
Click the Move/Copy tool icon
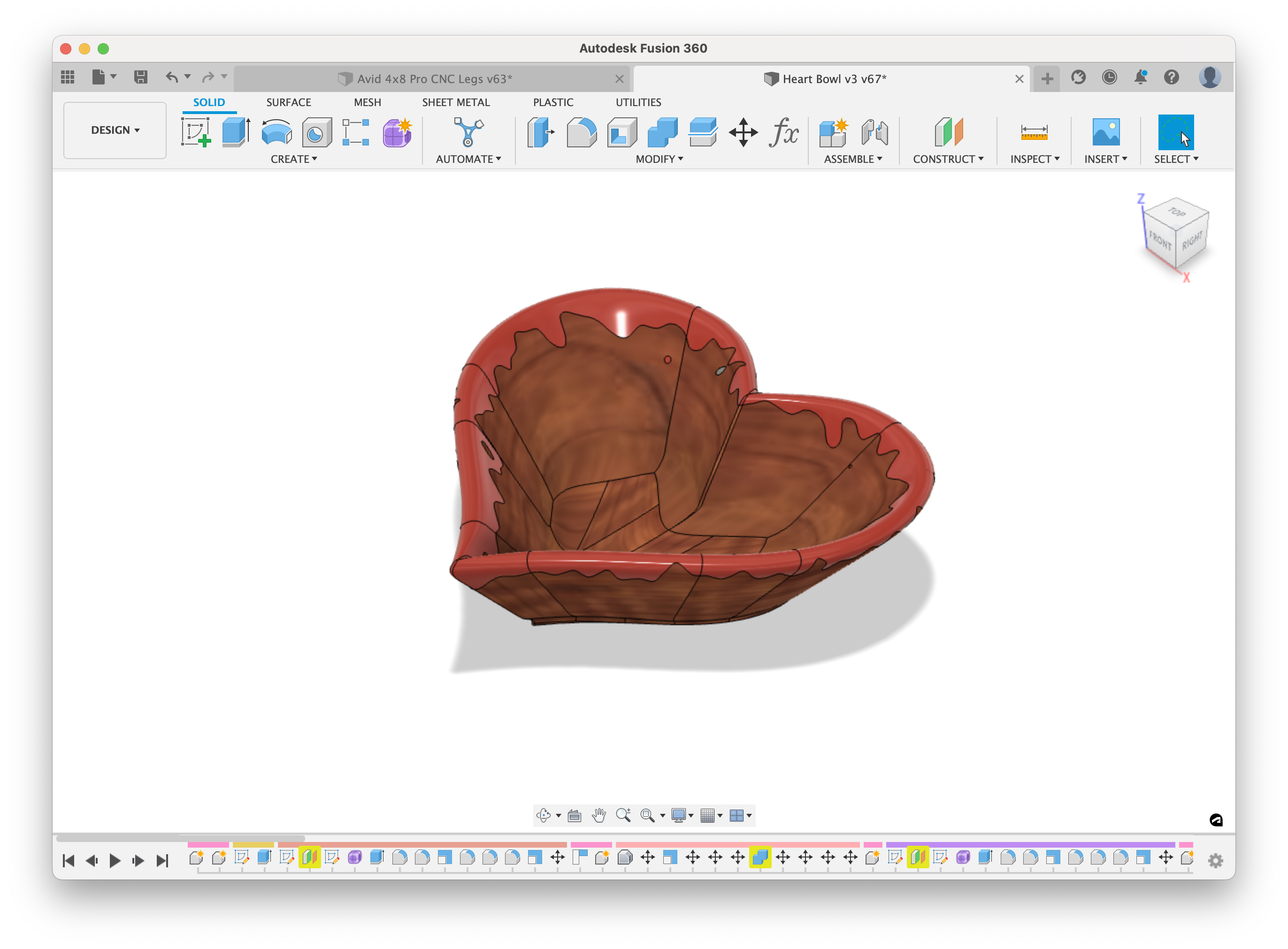tap(743, 132)
